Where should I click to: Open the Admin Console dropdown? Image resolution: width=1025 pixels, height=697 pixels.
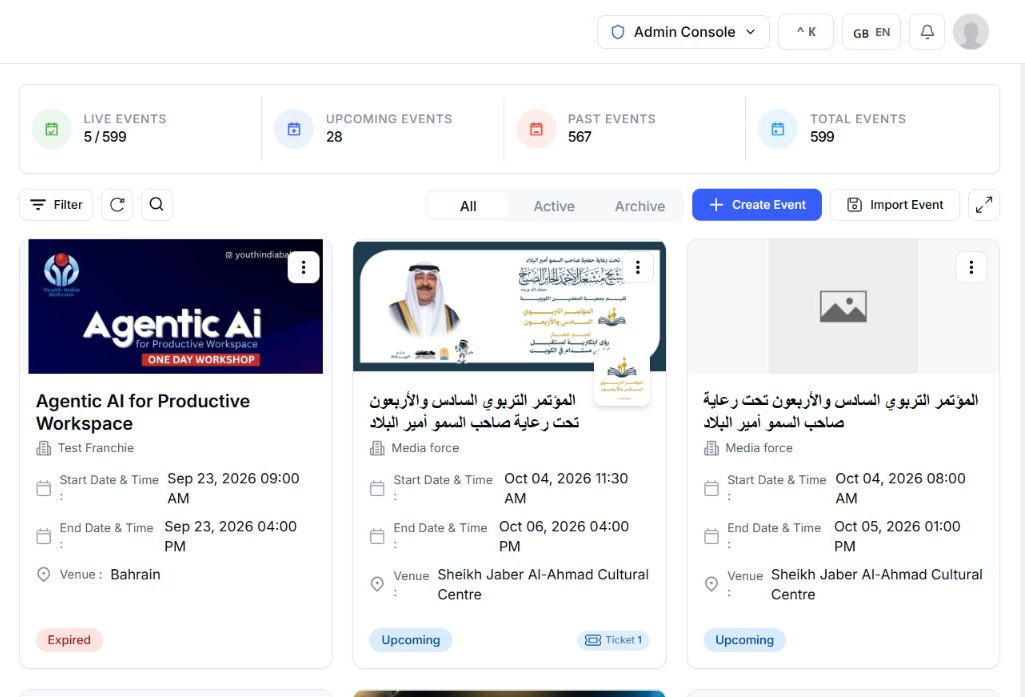click(x=683, y=32)
